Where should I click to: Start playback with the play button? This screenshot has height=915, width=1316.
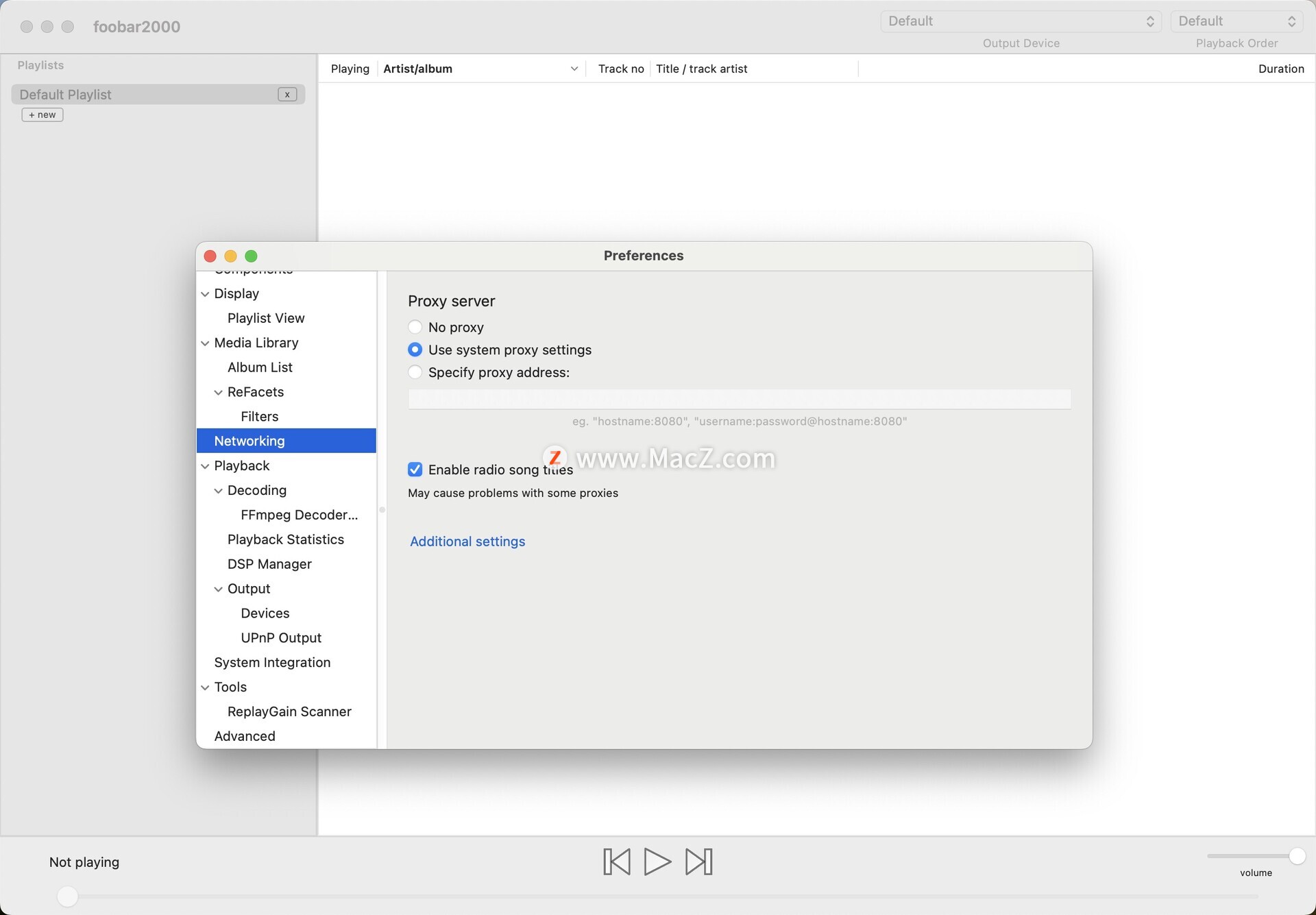click(657, 862)
